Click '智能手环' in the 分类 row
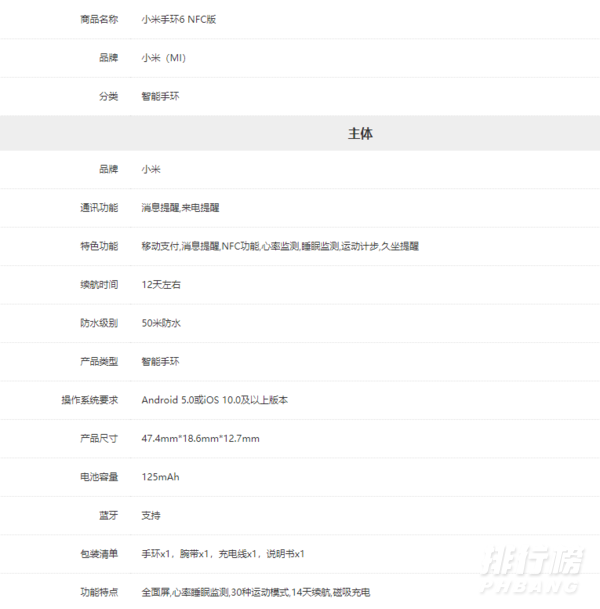The height and width of the screenshot is (609, 600). [x=160, y=96]
